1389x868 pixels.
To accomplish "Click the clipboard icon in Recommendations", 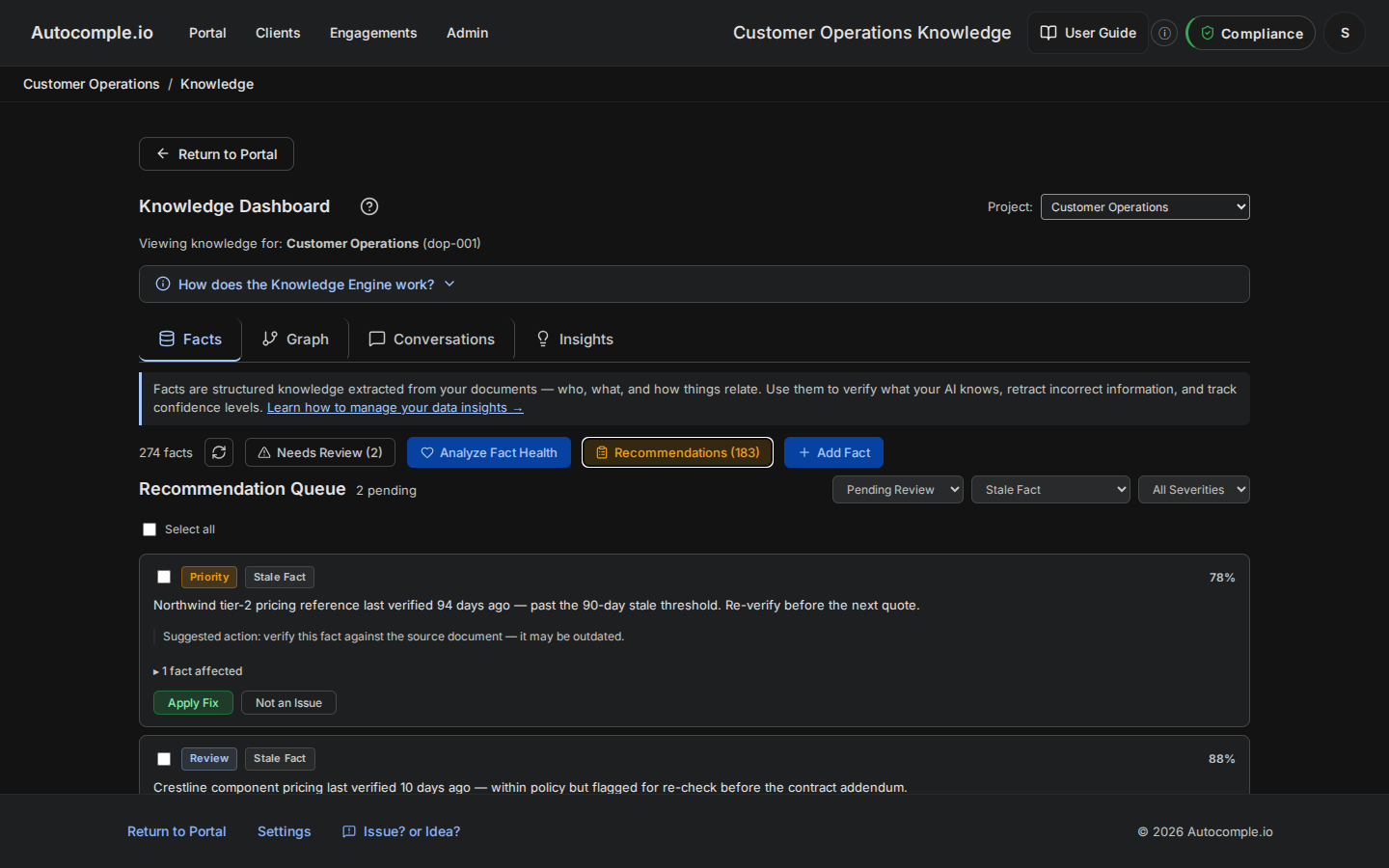I will click(602, 452).
